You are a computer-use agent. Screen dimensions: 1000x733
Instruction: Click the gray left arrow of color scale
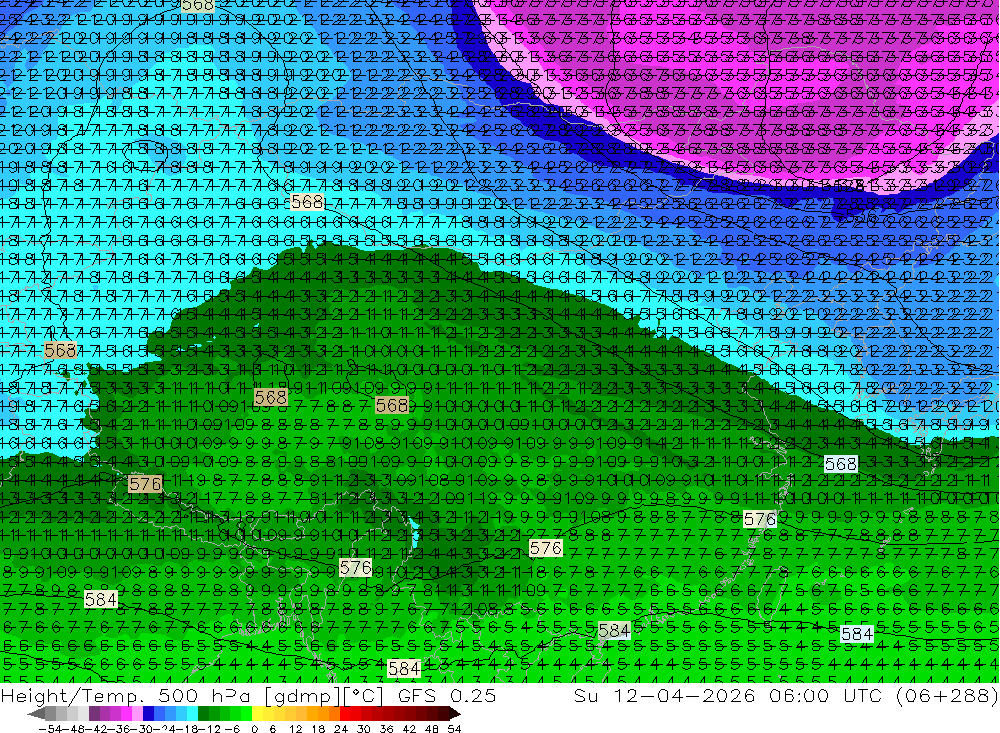37,714
